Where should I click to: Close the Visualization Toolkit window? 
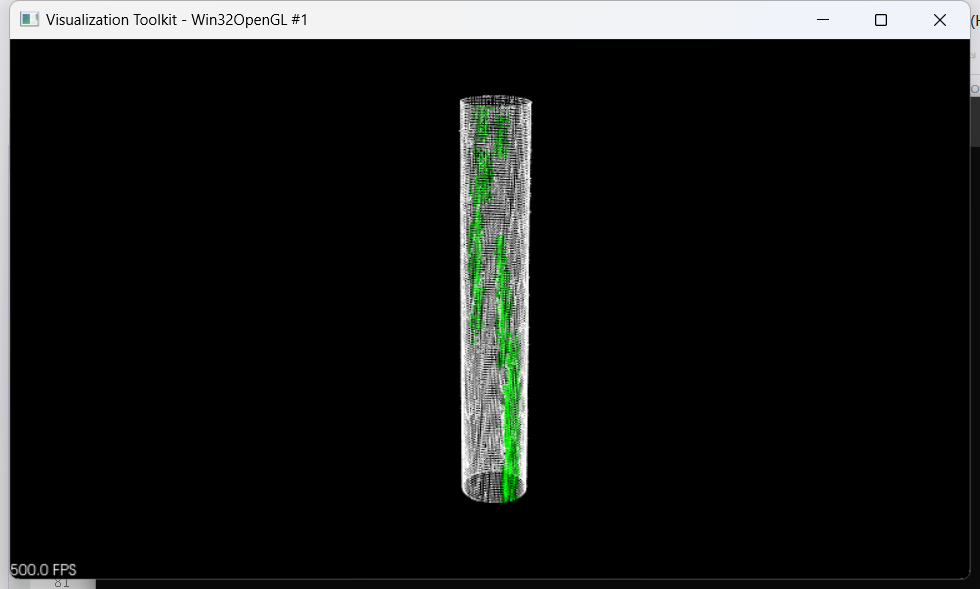pyautogui.click(x=939, y=20)
